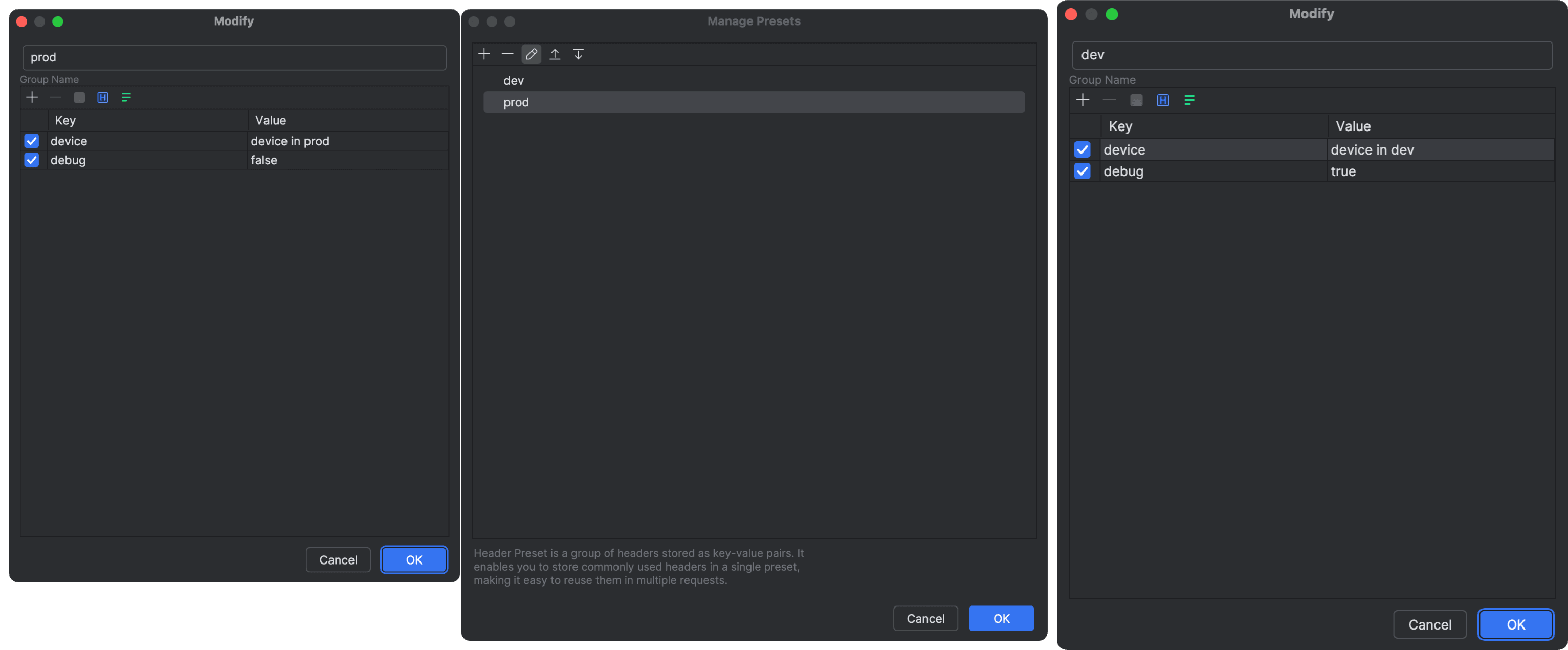1568x650 pixels.
Task: Click the green lines icon in dev dialog
Action: coord(1189,100)
